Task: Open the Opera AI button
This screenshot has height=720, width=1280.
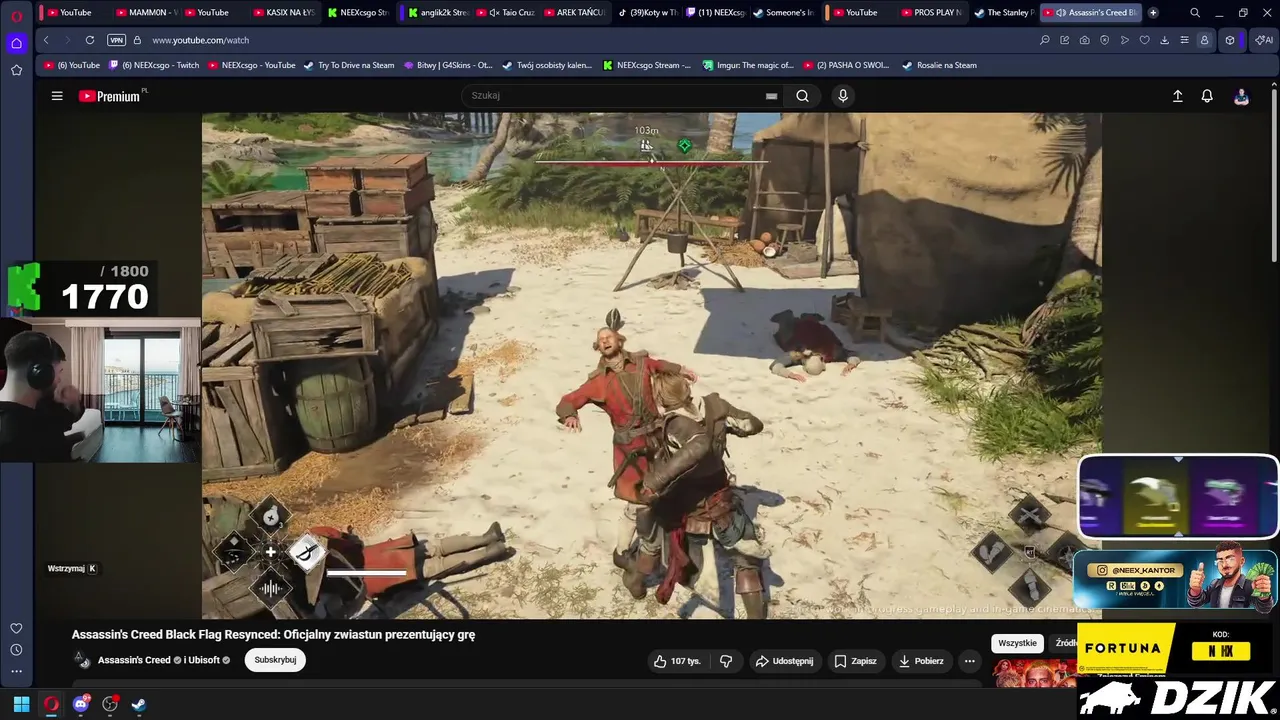Action: click(x=1264, y=40)
